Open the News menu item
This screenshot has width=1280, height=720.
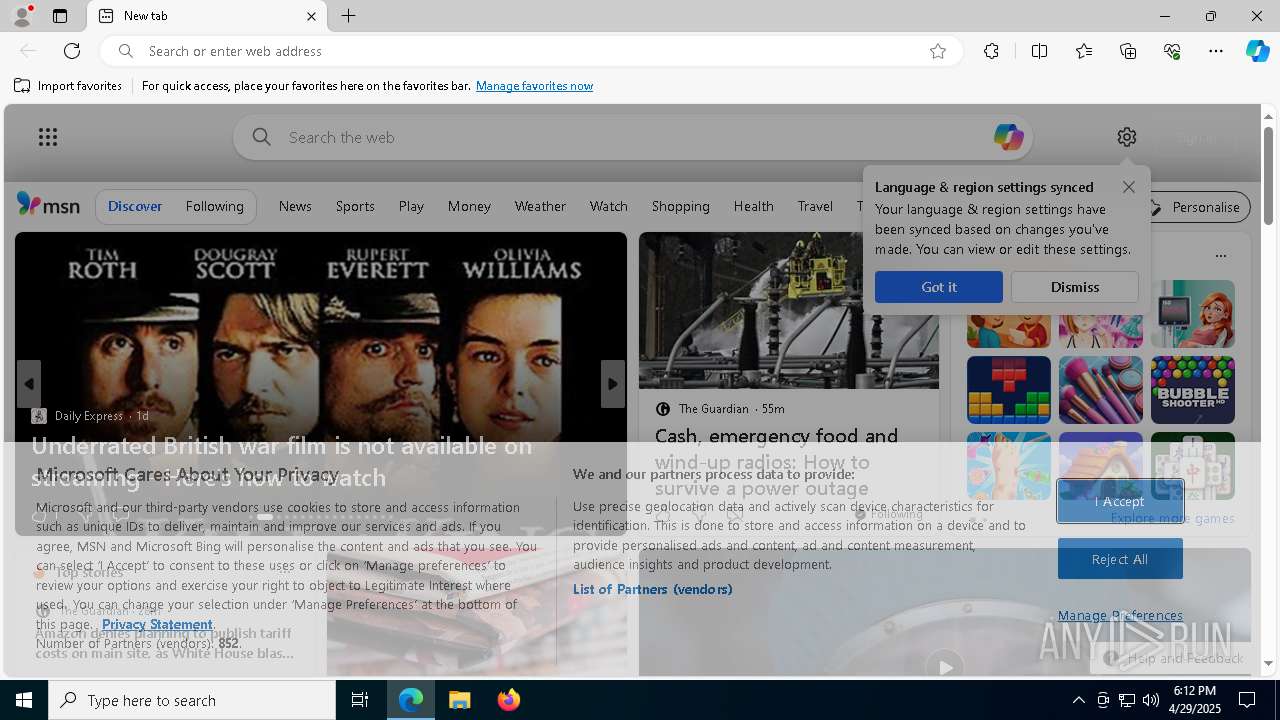tap(295, 206)
